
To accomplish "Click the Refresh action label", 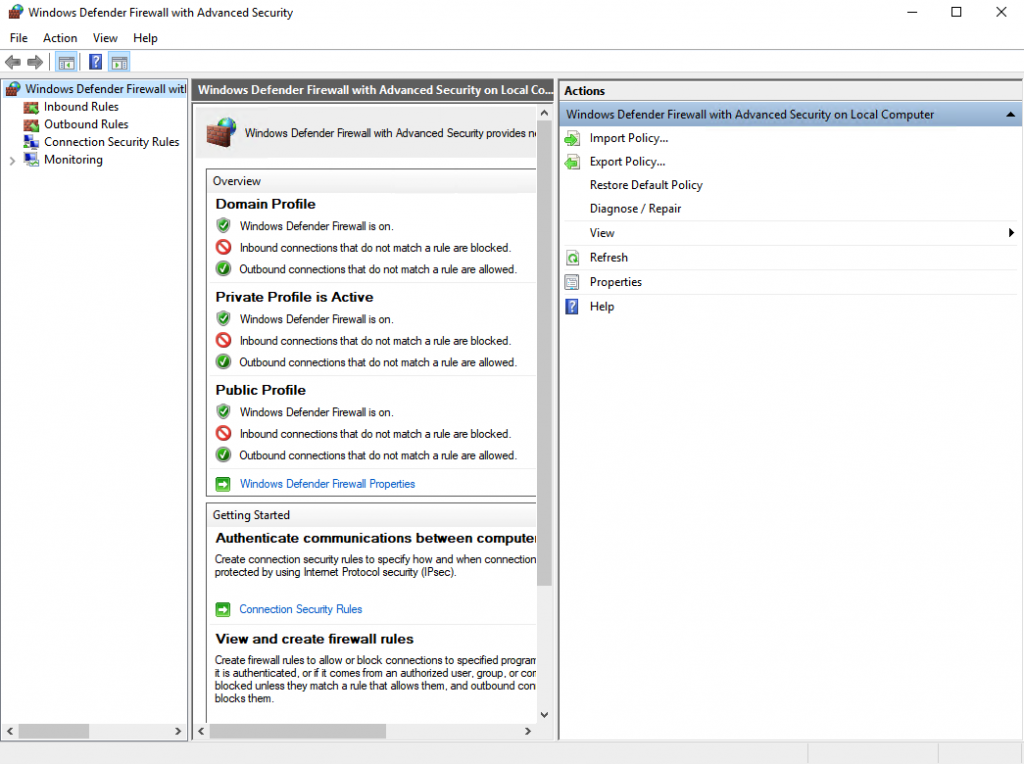I will tap(609, 258).
